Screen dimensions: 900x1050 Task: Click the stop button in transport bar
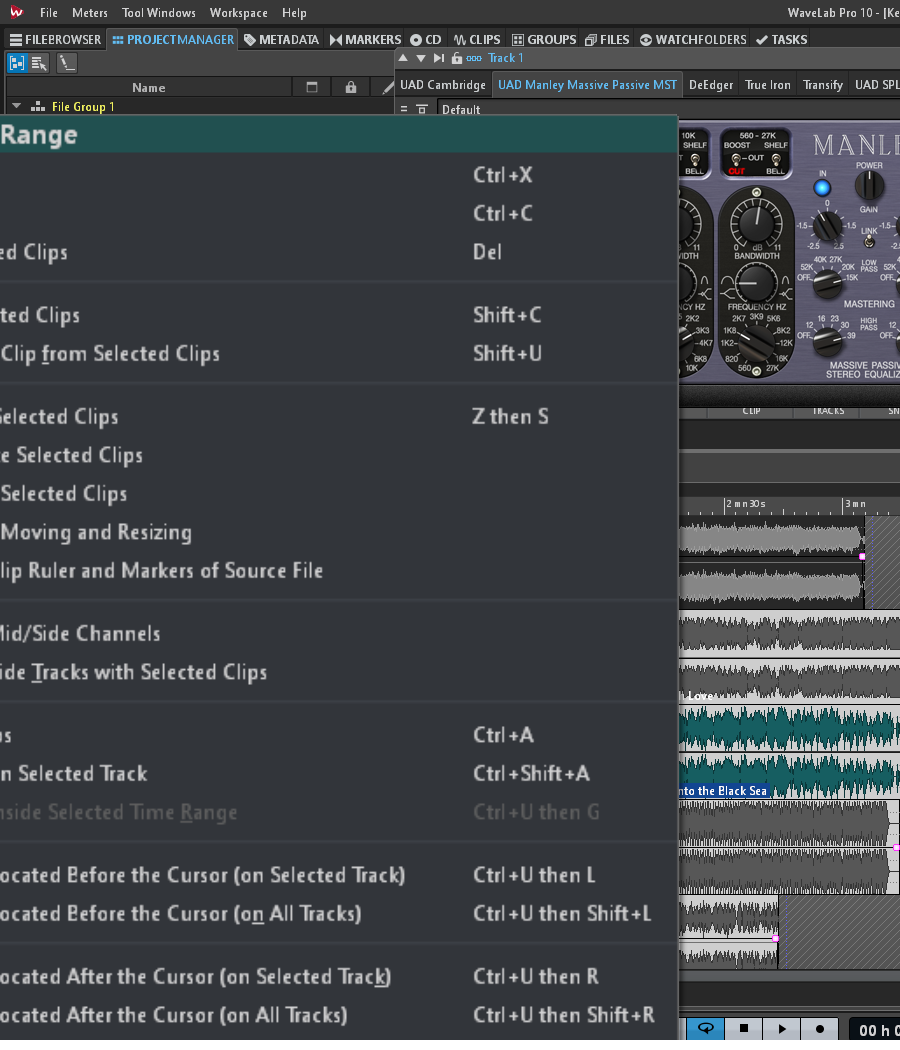coord(744,1029)
